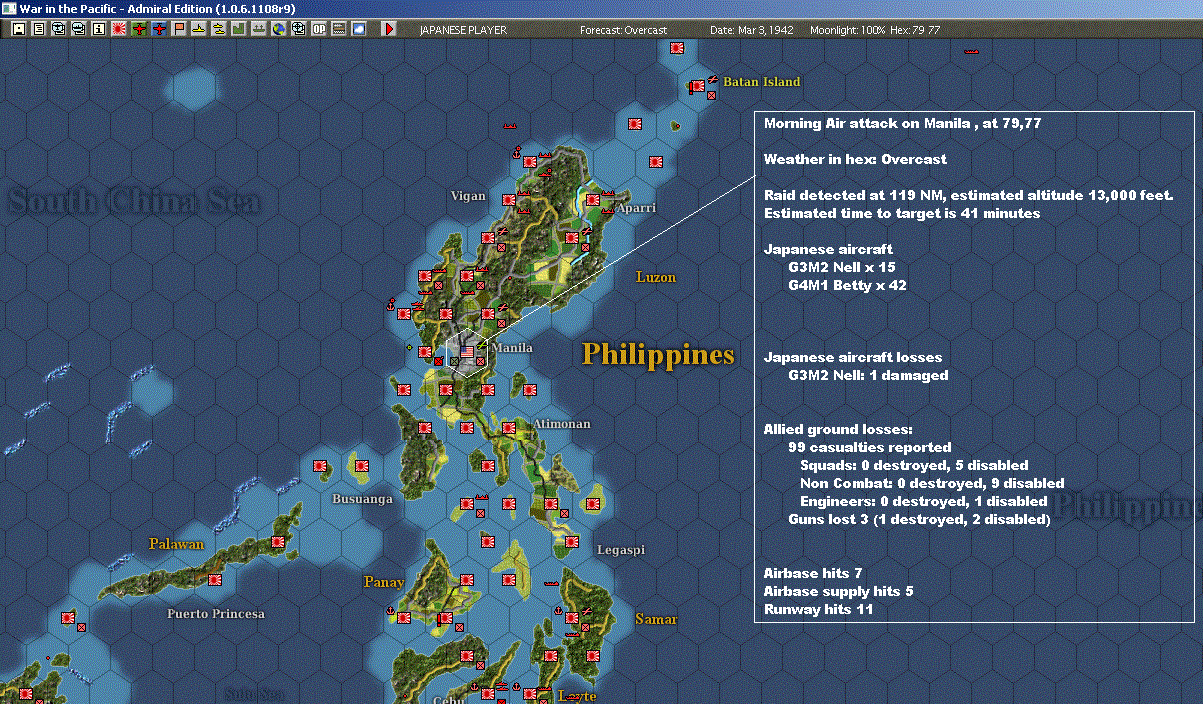Click the 99 casualties reported line
The height and width of the screenshot is (704, 1203).
click(870, 448)
